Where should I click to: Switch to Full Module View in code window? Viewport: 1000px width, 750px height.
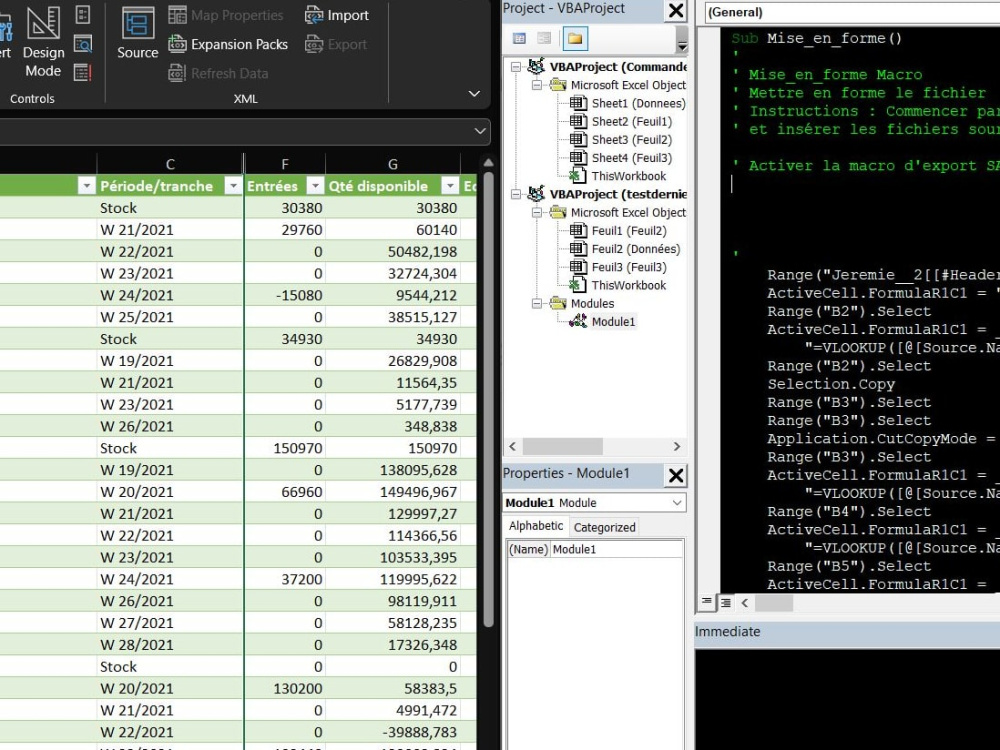click(x=725, y=602)
